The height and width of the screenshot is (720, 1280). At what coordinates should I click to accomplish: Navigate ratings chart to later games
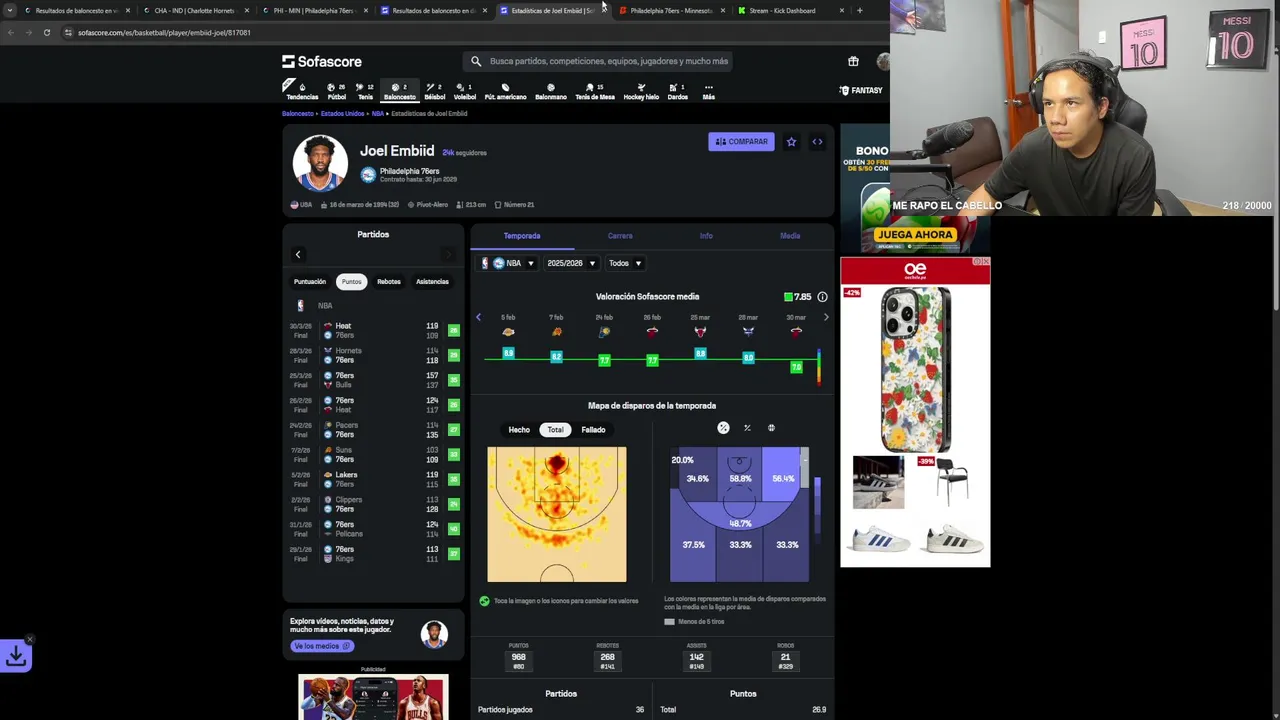coord(826,317)
